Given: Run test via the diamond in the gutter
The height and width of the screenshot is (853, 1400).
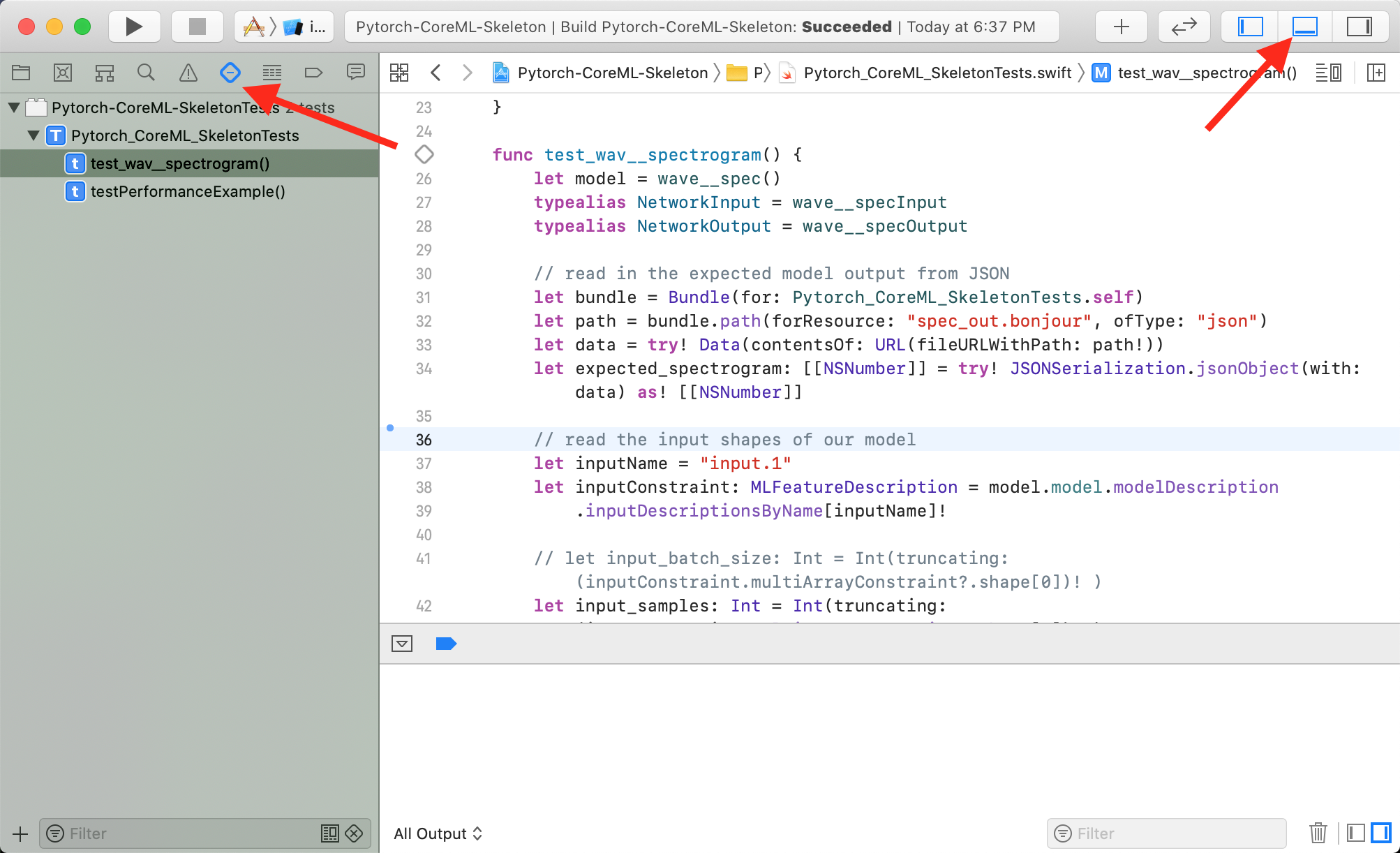Looking at the screenshot, I should click(x=424, y=154).
